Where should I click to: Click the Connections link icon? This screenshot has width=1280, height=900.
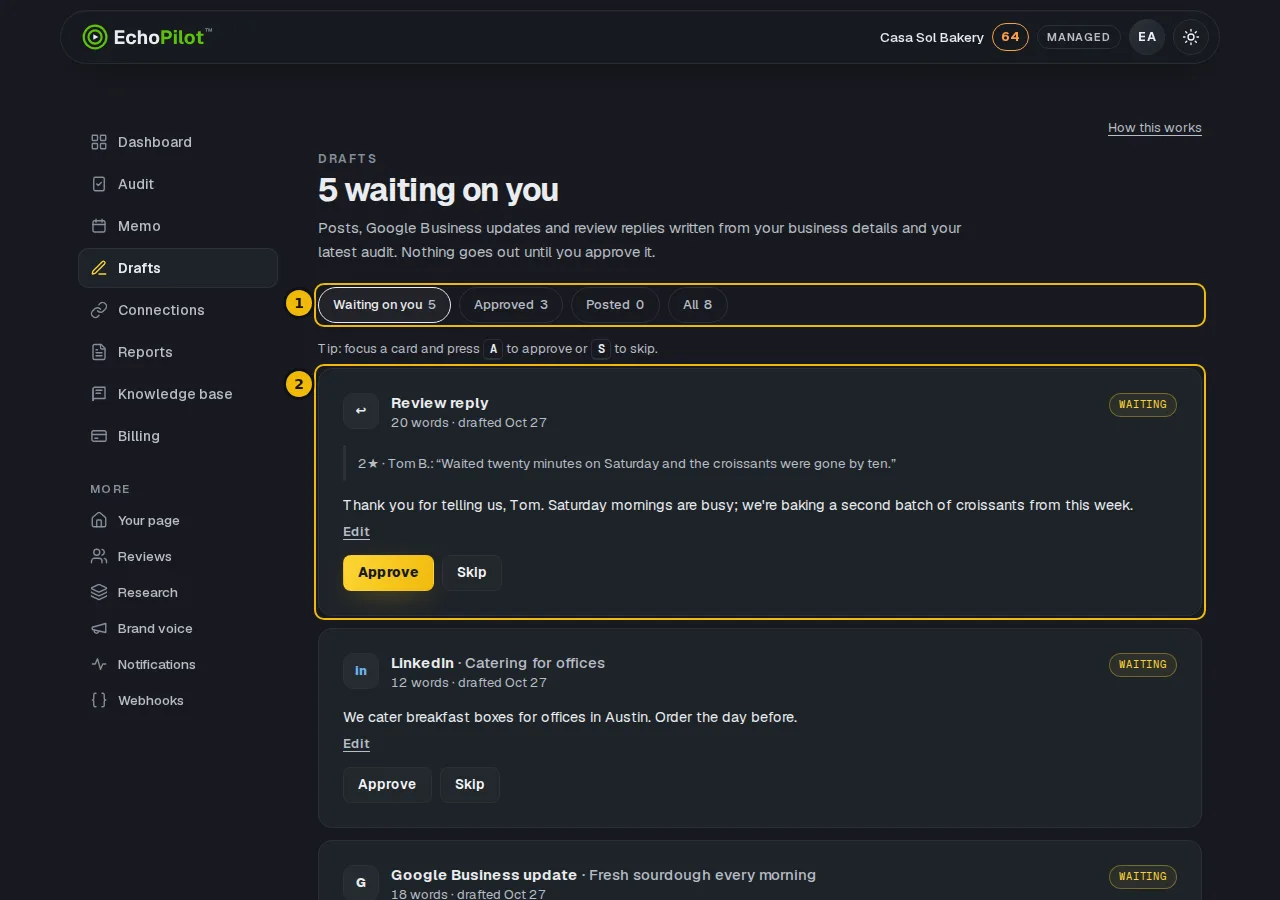click(99, 310)
